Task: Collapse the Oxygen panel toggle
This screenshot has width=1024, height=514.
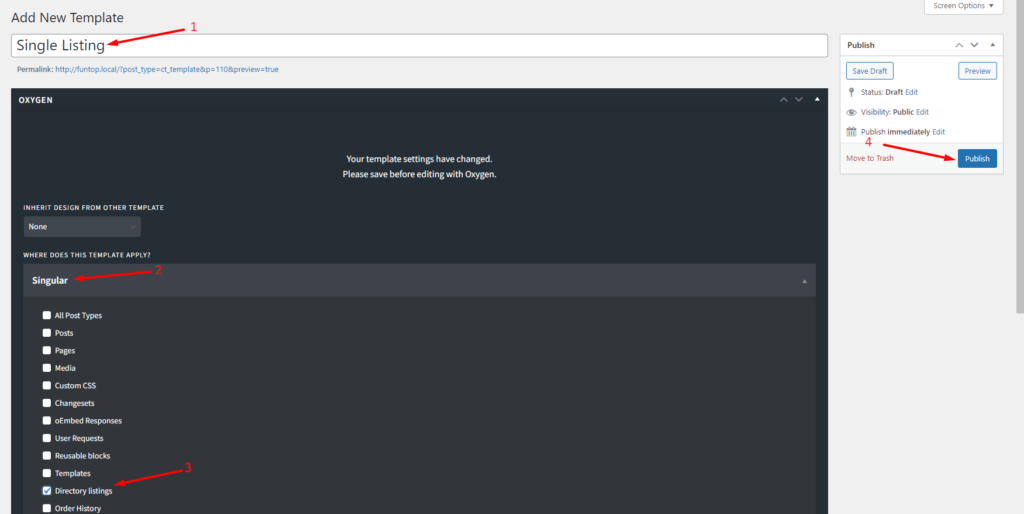Action: click(816, 100)
